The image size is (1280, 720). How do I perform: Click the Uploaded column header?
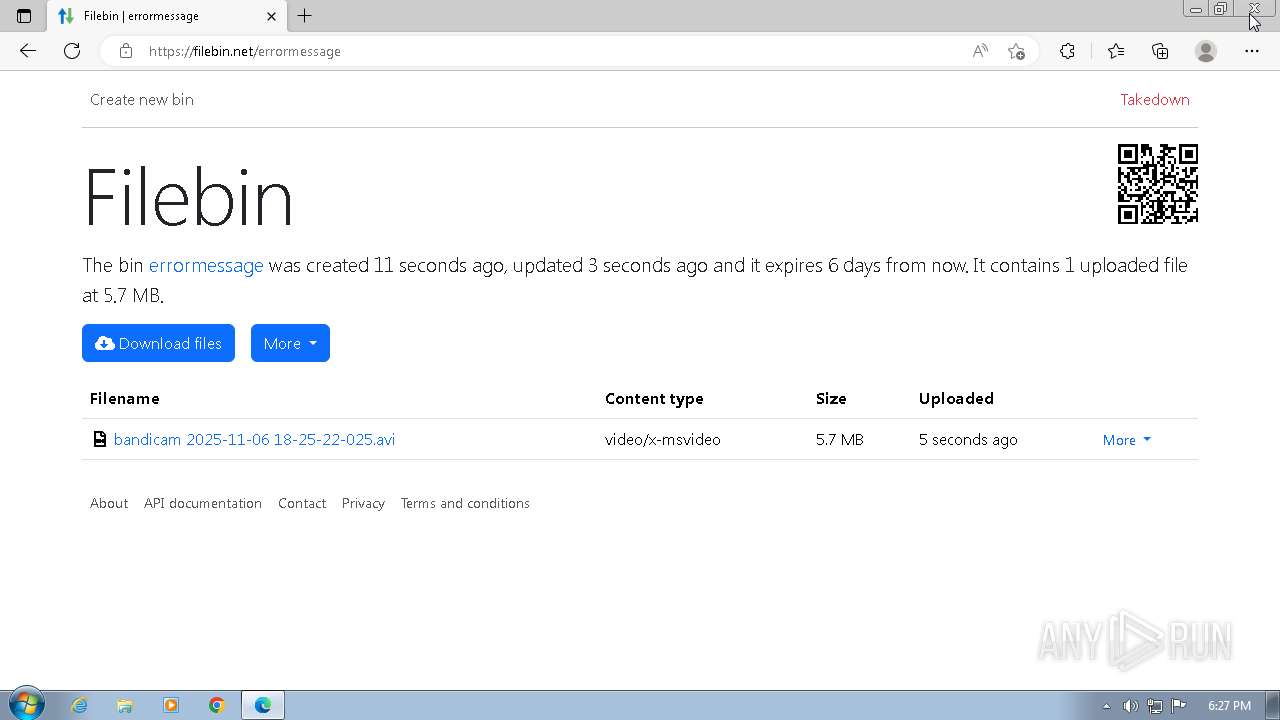(x=956, y=398)
